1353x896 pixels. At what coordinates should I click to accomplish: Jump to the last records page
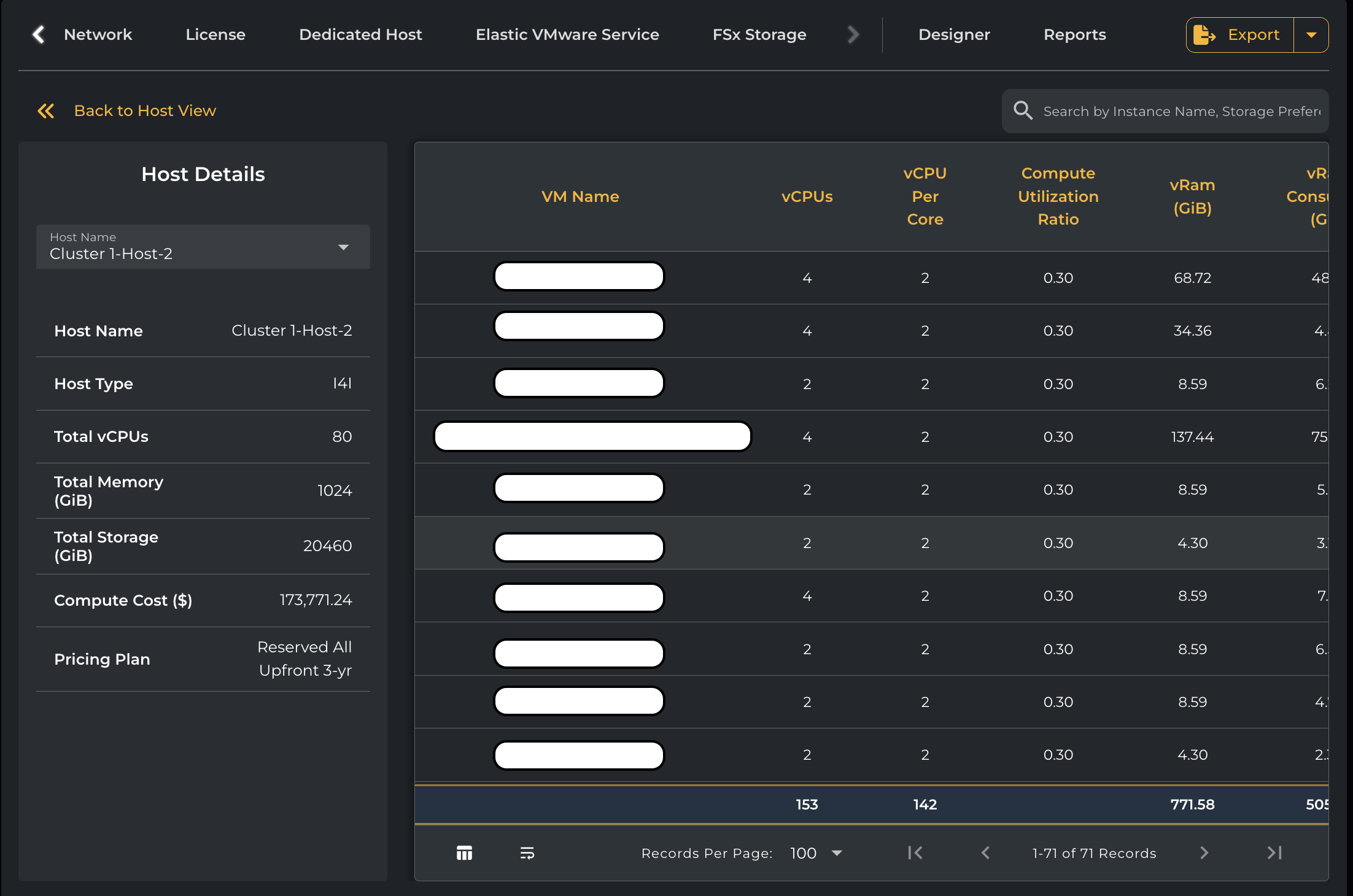pos(1274,853)
